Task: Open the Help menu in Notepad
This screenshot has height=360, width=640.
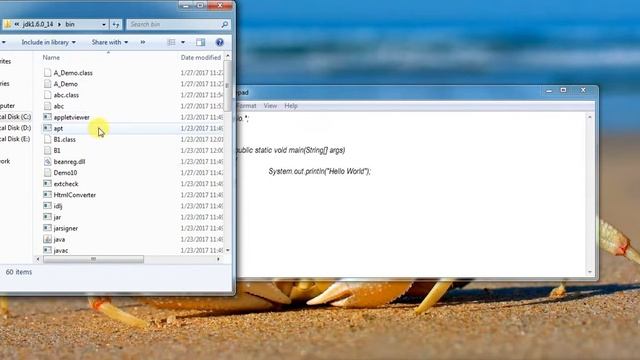Action: [x=291, y=106]
